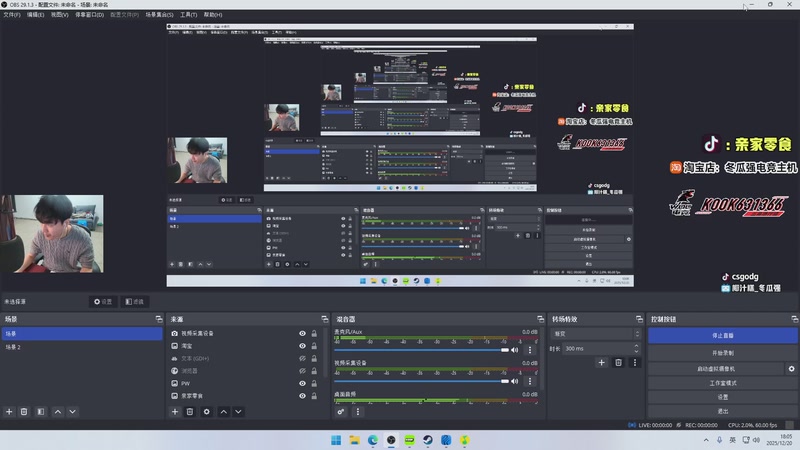Open the 文件(F) menu
The height and width of the screenshot is (450, 800).
12,15
